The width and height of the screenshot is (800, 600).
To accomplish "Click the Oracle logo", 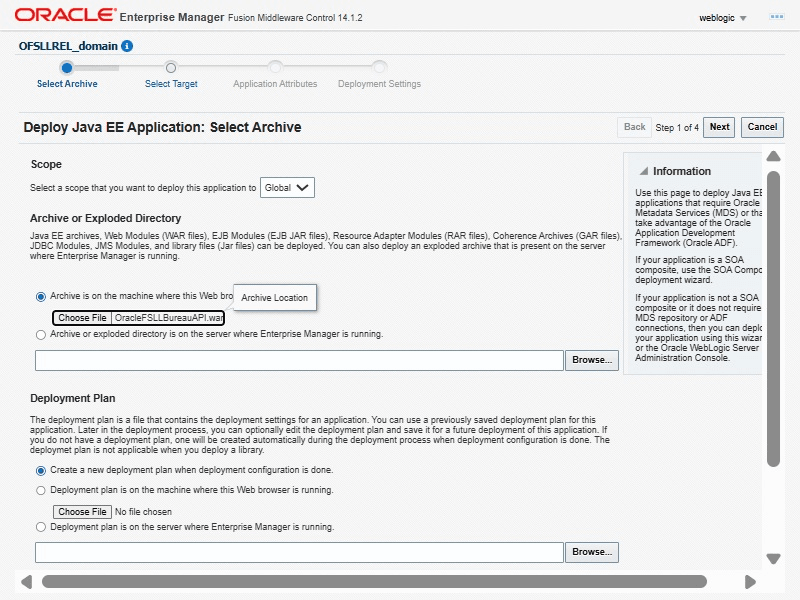I will coord(65,15).
